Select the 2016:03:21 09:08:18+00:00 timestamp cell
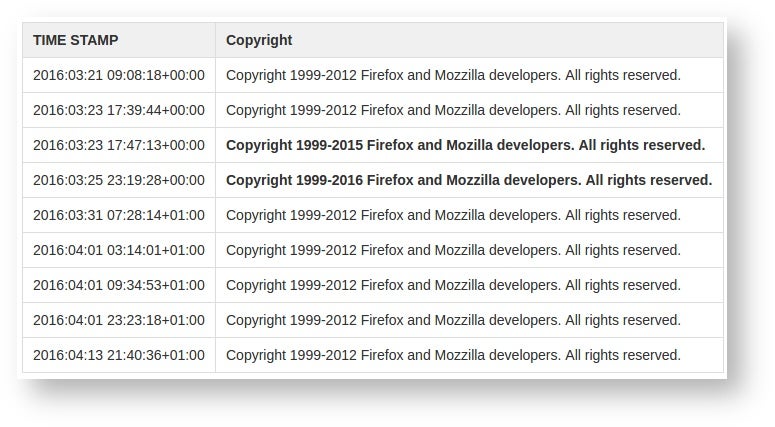 (x=119, y=75)
